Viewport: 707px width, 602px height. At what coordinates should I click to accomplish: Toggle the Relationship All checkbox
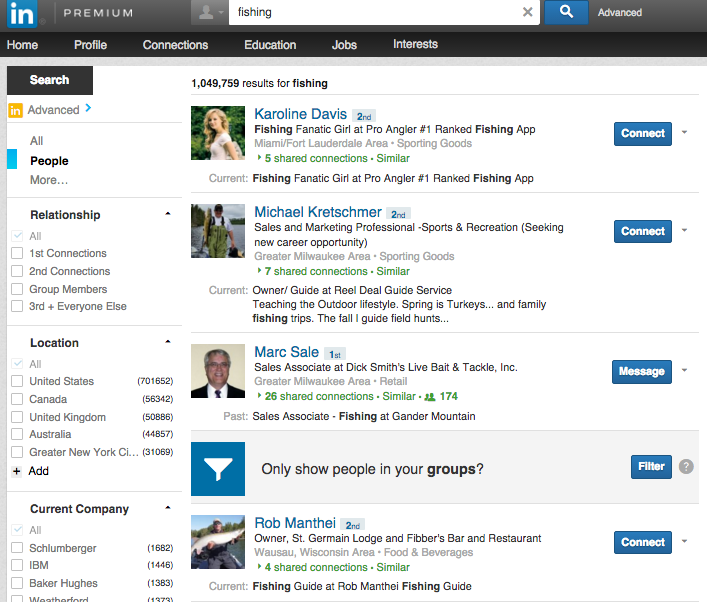(17, 236)
